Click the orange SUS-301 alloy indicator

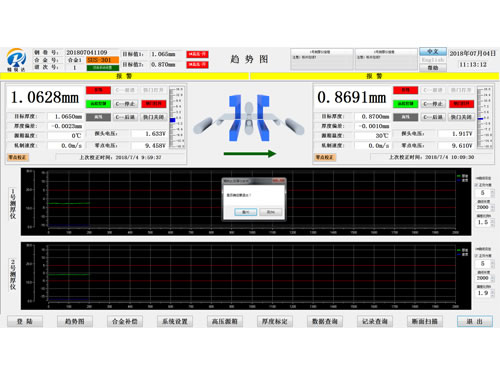pos(103,60)
